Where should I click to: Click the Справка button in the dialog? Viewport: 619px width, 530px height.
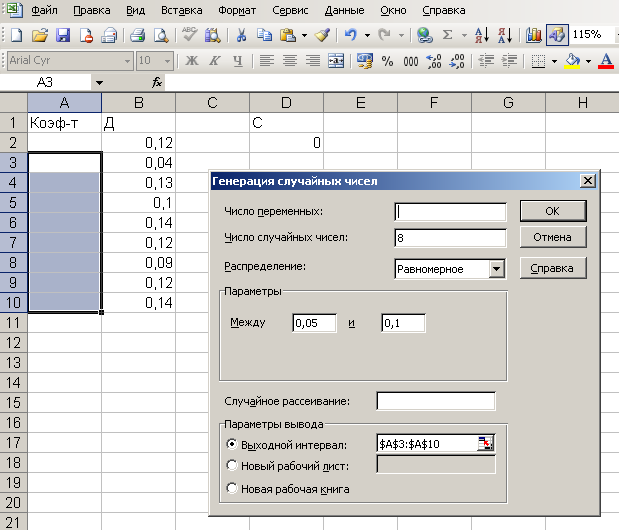click(553, 268)
